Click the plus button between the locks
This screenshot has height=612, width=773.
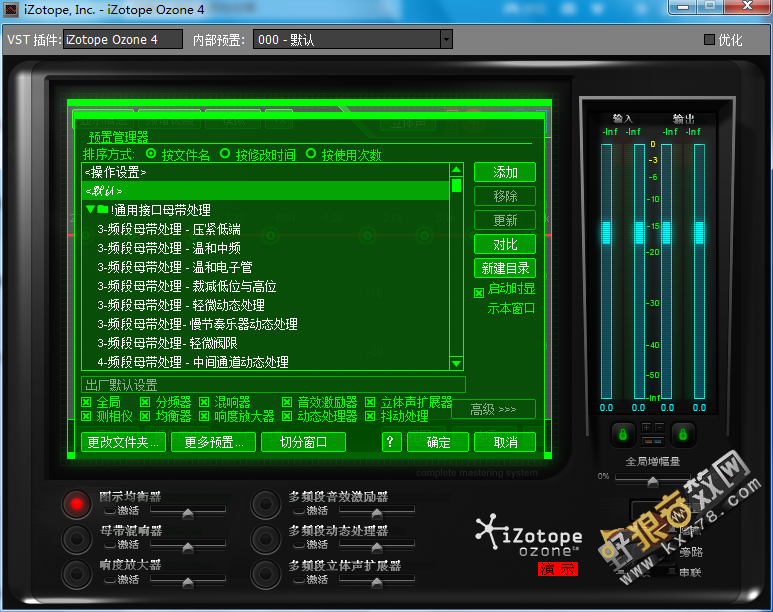click(x=646, y=427)
